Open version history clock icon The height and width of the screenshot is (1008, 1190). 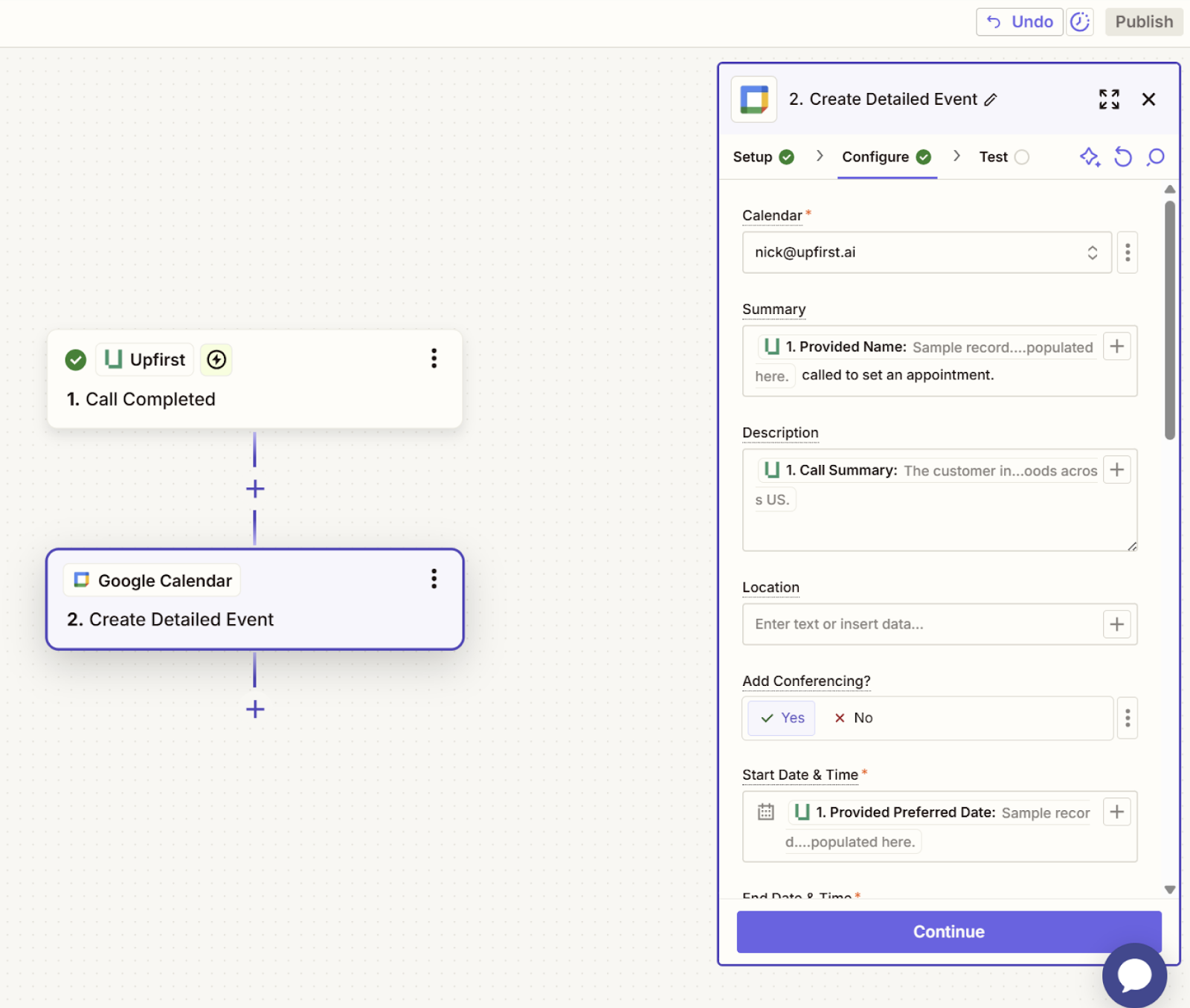1080,22
